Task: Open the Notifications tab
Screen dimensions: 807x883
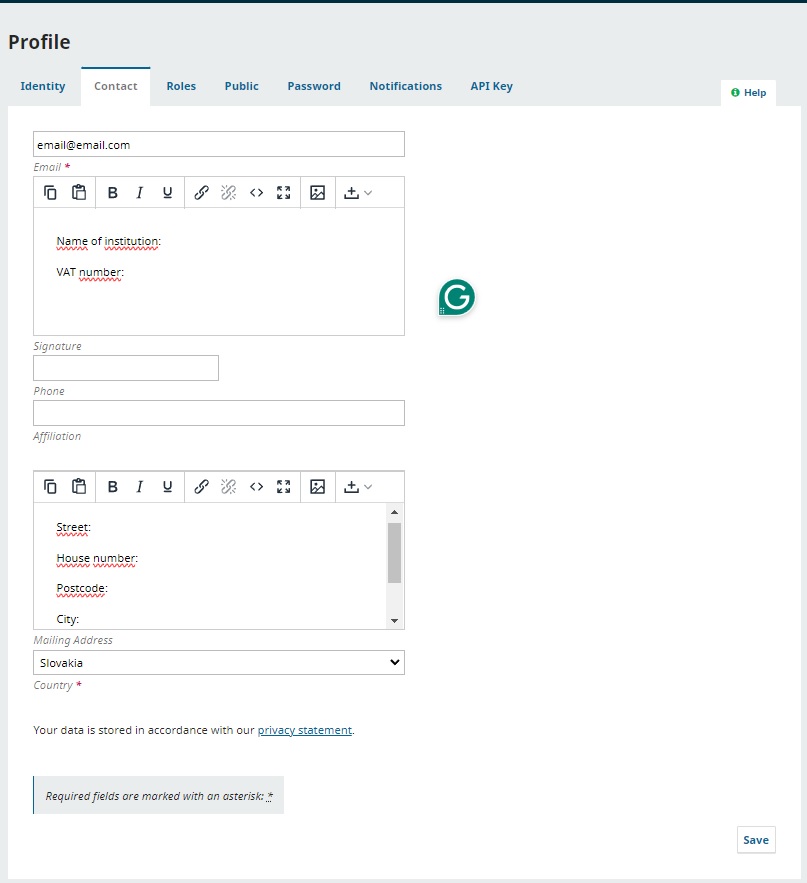Action: (x=405, y=86)
